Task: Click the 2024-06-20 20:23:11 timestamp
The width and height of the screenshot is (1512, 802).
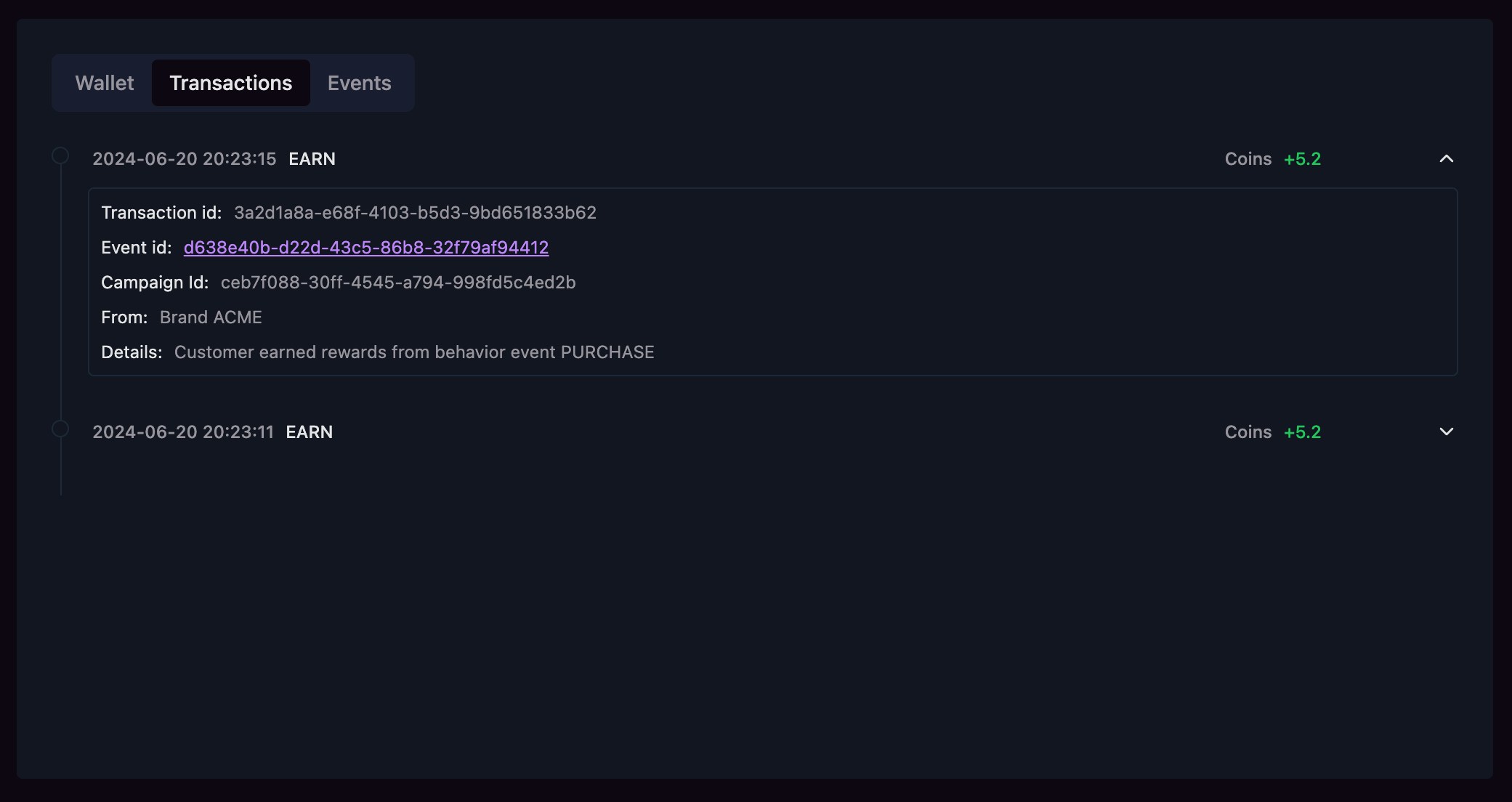Action: point(182,432)
